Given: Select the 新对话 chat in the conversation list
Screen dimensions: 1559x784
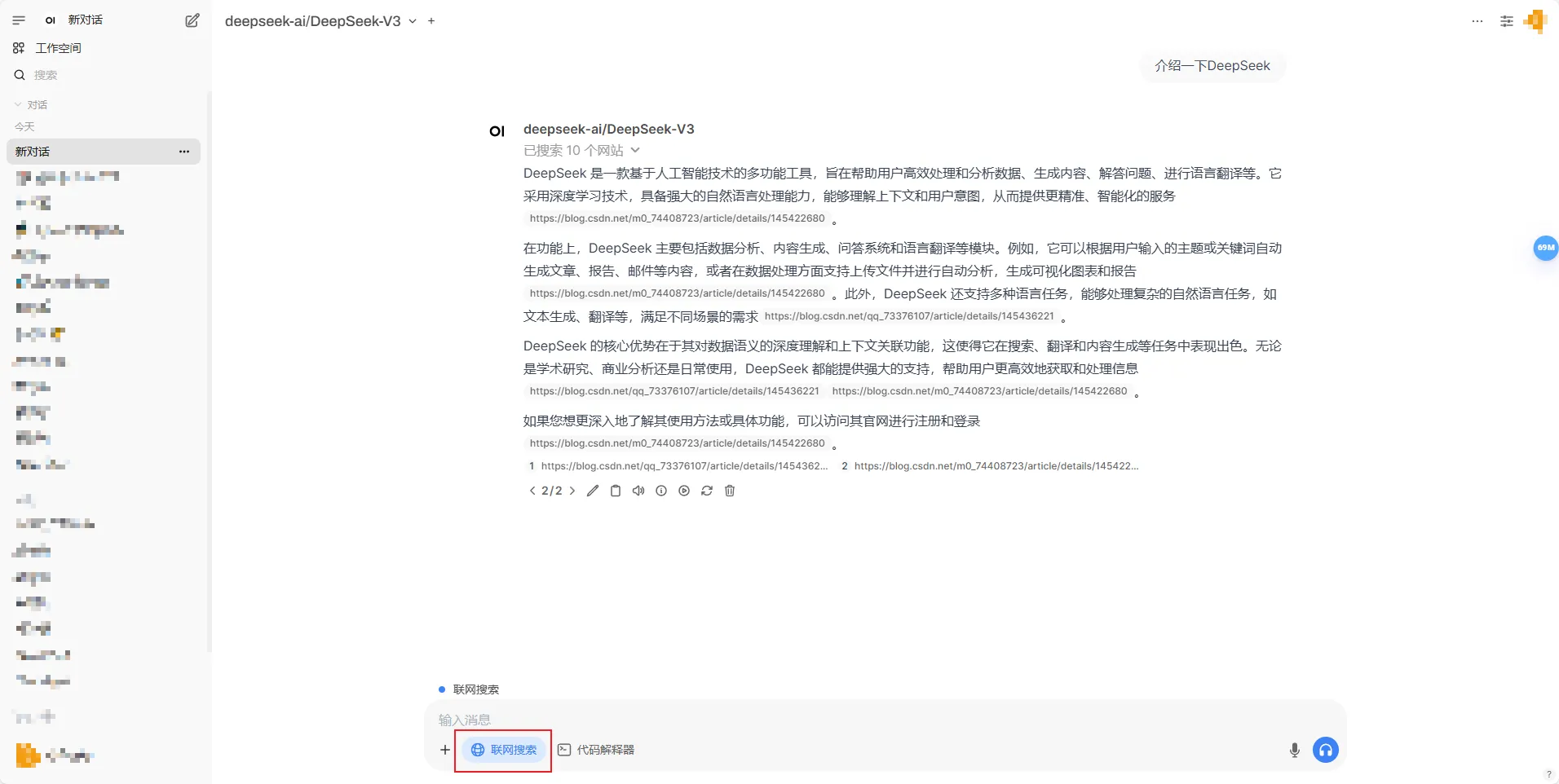Looking at the screenshot, I should 104,152.
